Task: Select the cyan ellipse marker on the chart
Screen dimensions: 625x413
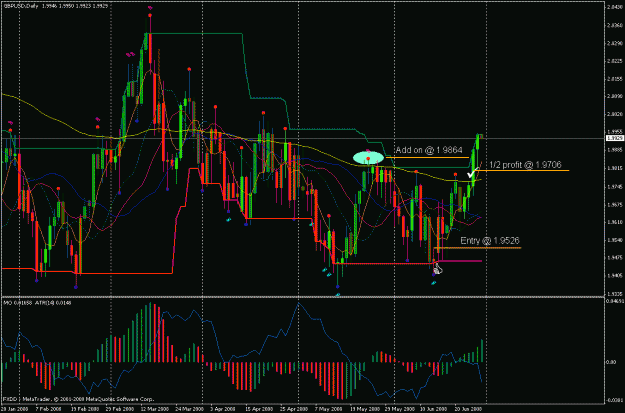Action: 368,157
